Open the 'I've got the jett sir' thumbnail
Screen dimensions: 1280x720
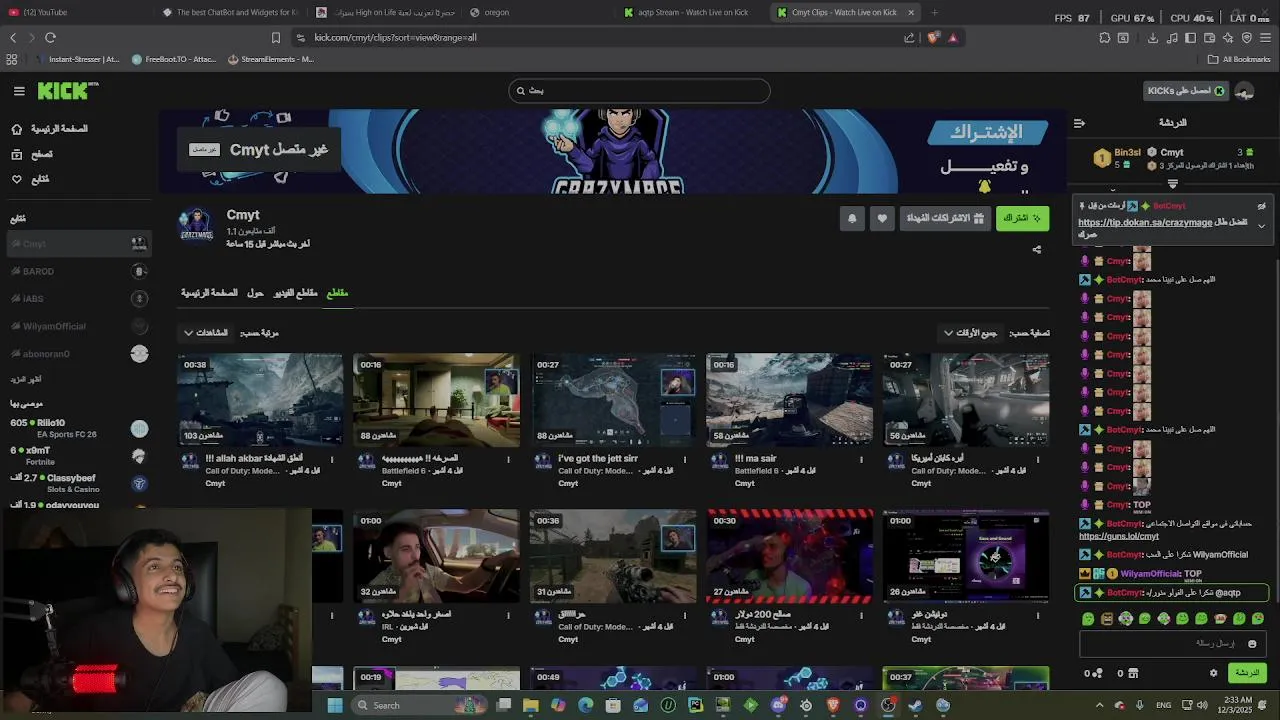(x=612, y=399)
